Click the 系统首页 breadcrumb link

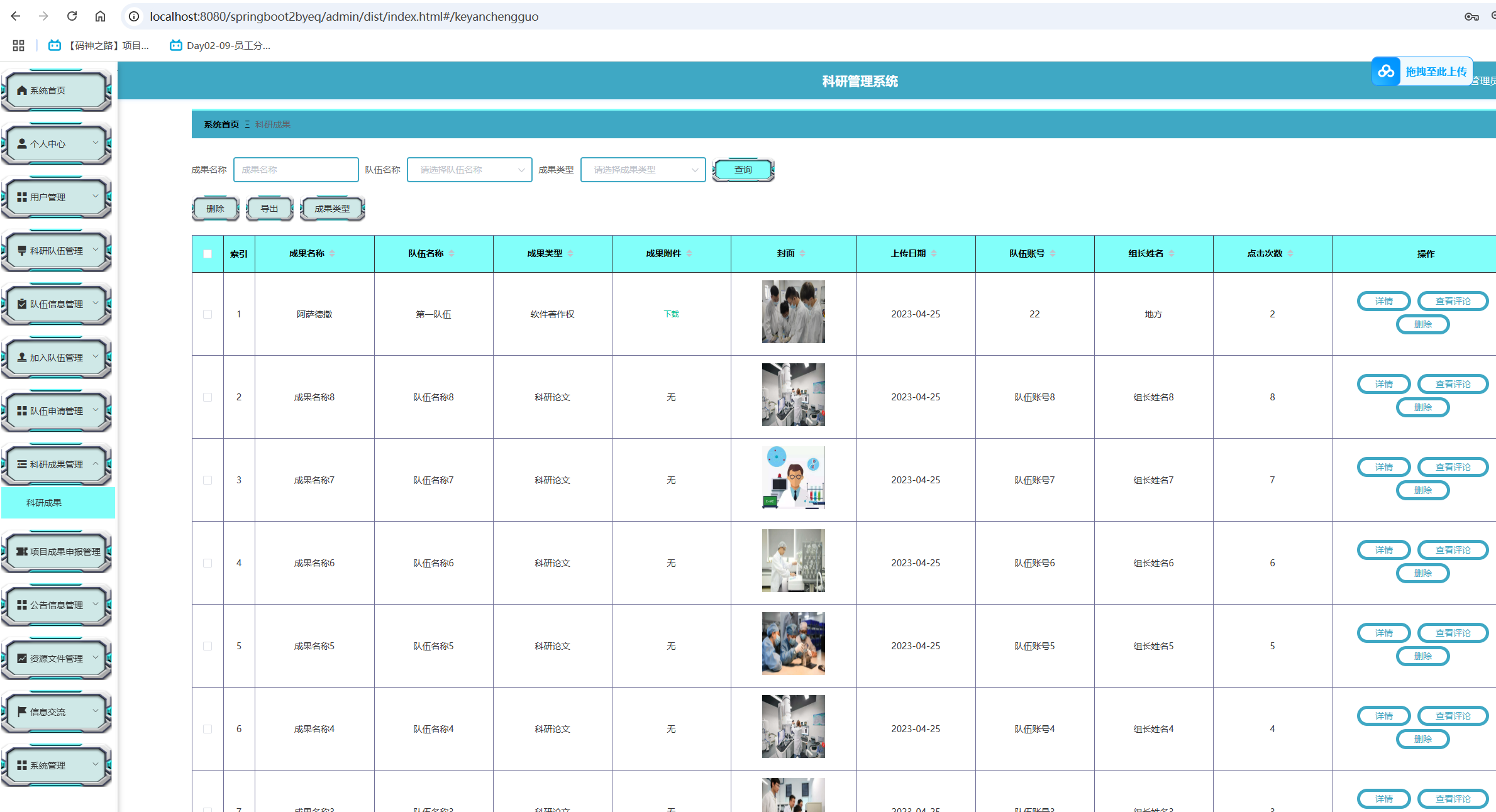[x=221, y=124]
